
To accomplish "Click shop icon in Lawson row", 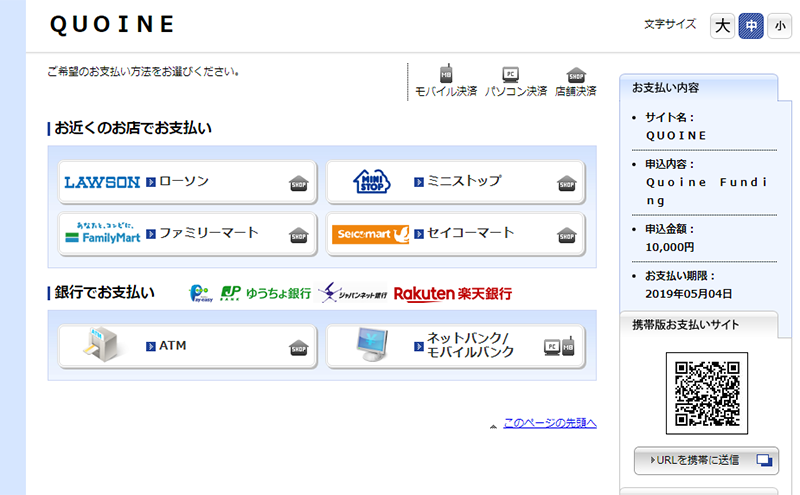I will 298,183.
